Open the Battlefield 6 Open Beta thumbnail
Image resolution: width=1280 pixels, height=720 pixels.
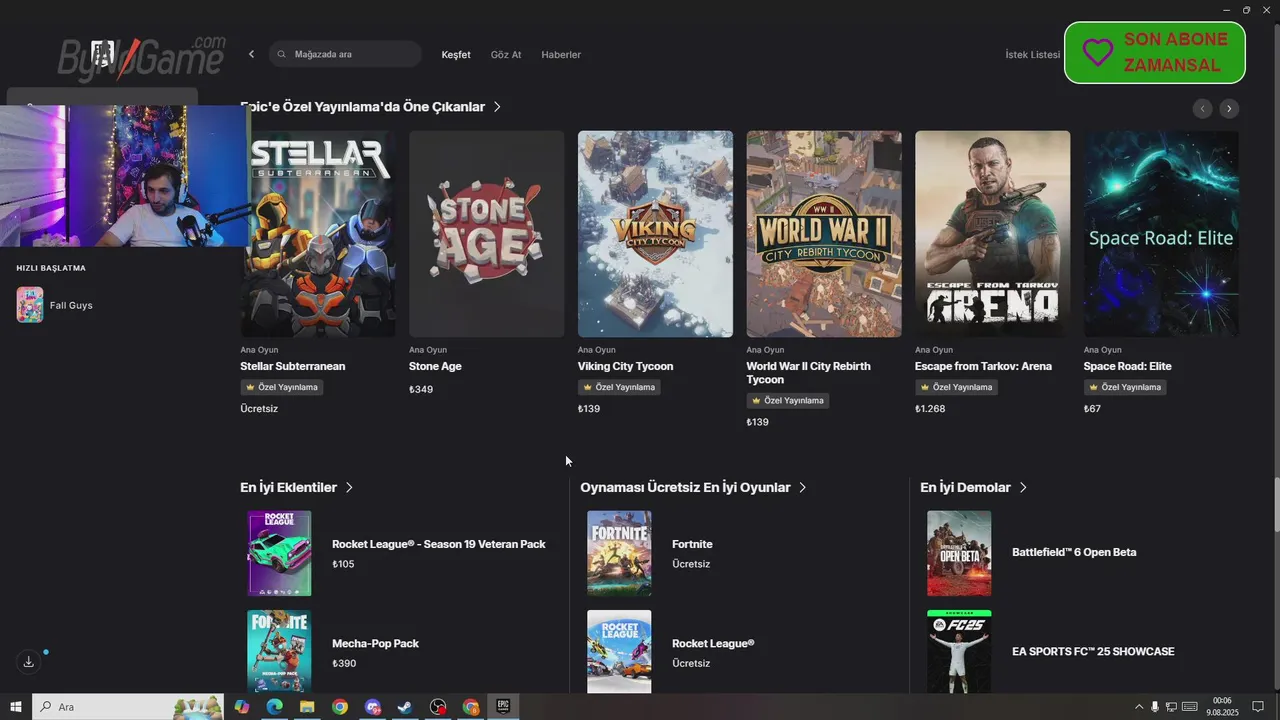click(959, 553)
